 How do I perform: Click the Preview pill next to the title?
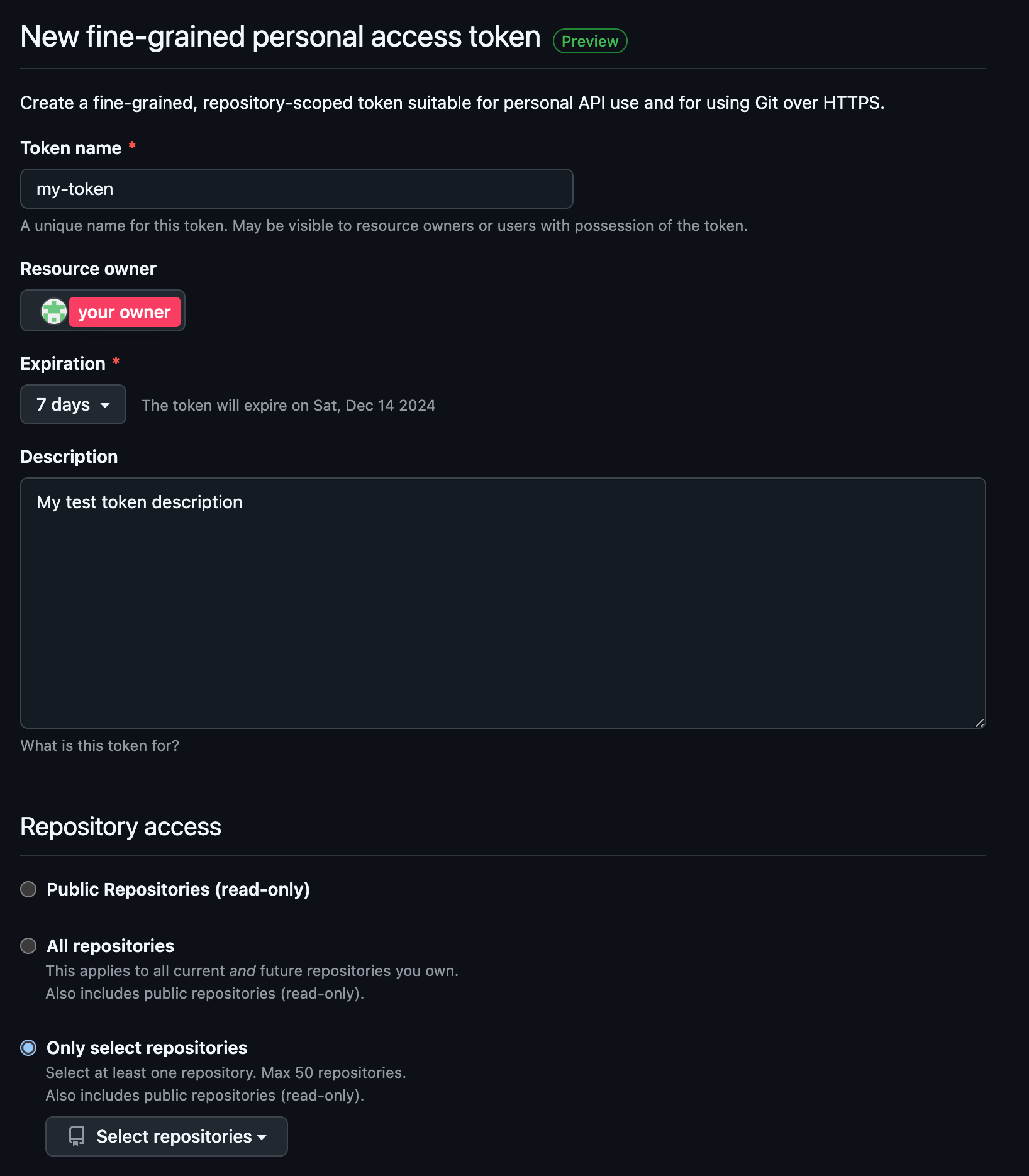tap(589, 40)
